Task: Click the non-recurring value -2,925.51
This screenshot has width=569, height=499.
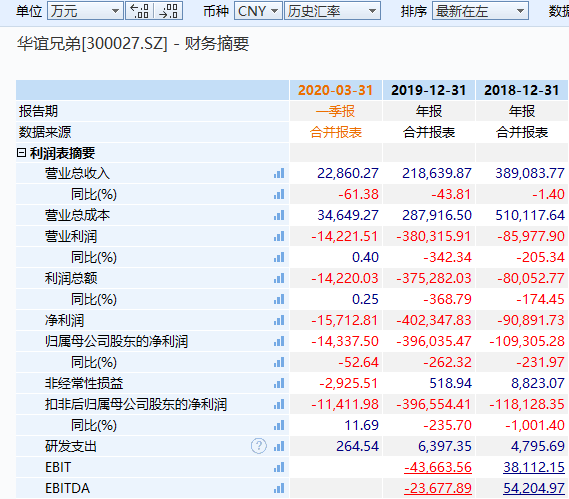Action: [x=348, y=383]
